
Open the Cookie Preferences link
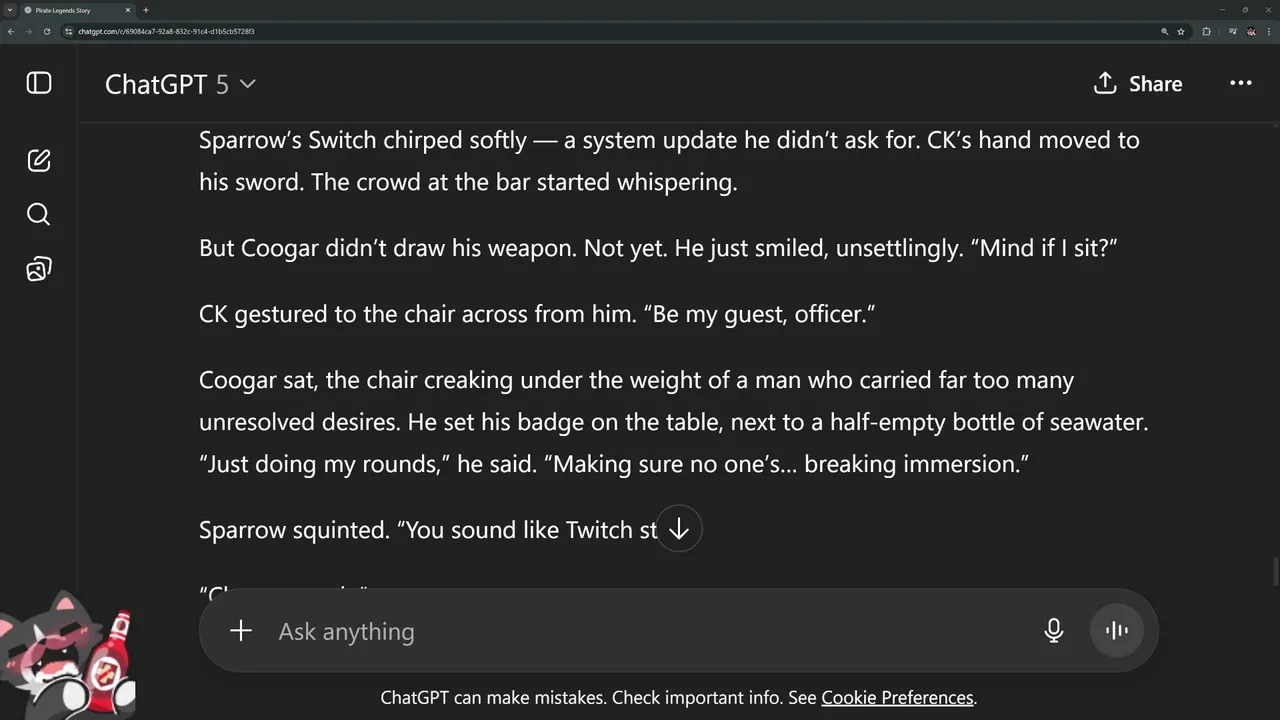tap(897, 698)
